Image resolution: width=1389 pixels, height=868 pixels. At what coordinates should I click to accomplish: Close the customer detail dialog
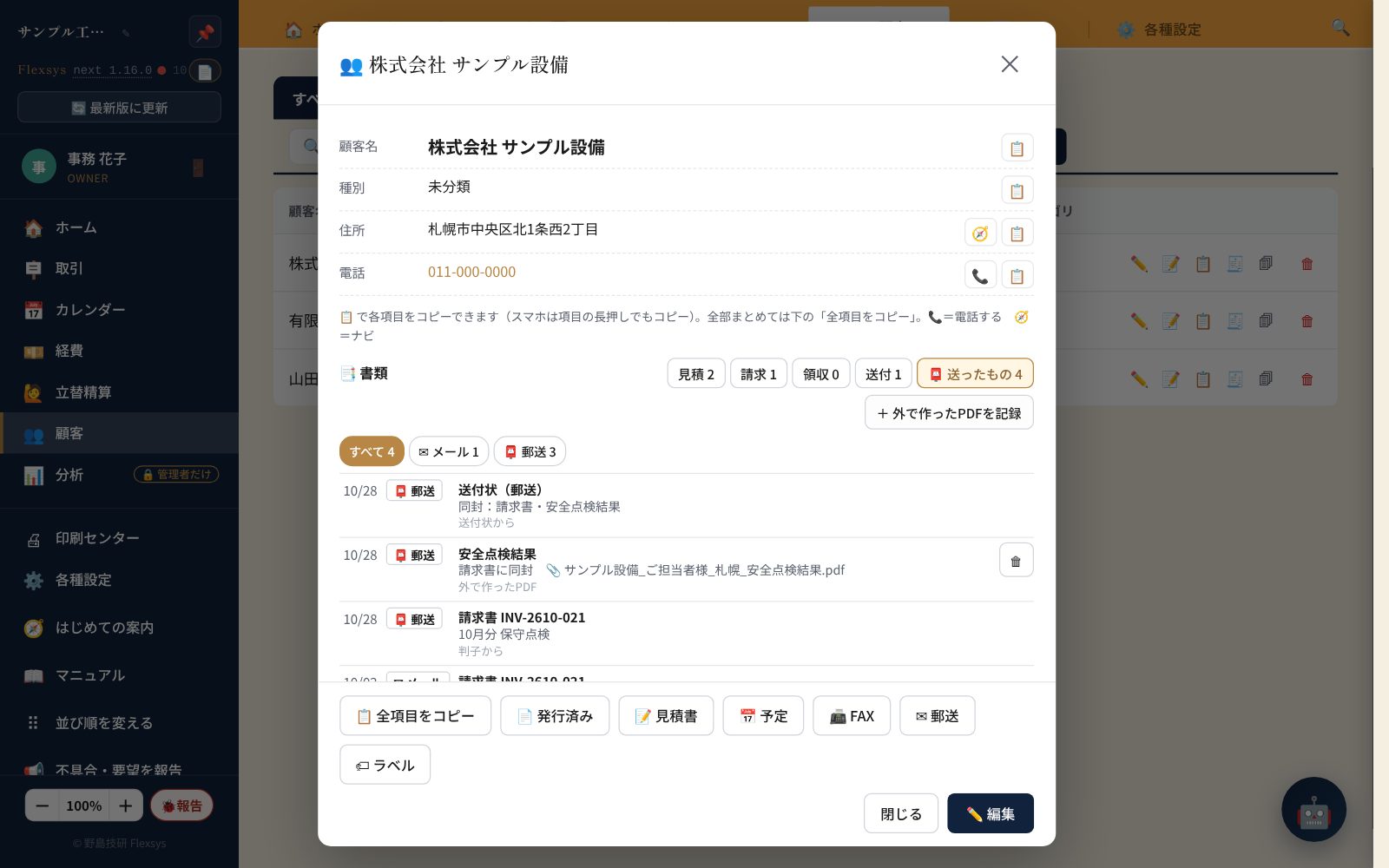tap(1009, 64)
